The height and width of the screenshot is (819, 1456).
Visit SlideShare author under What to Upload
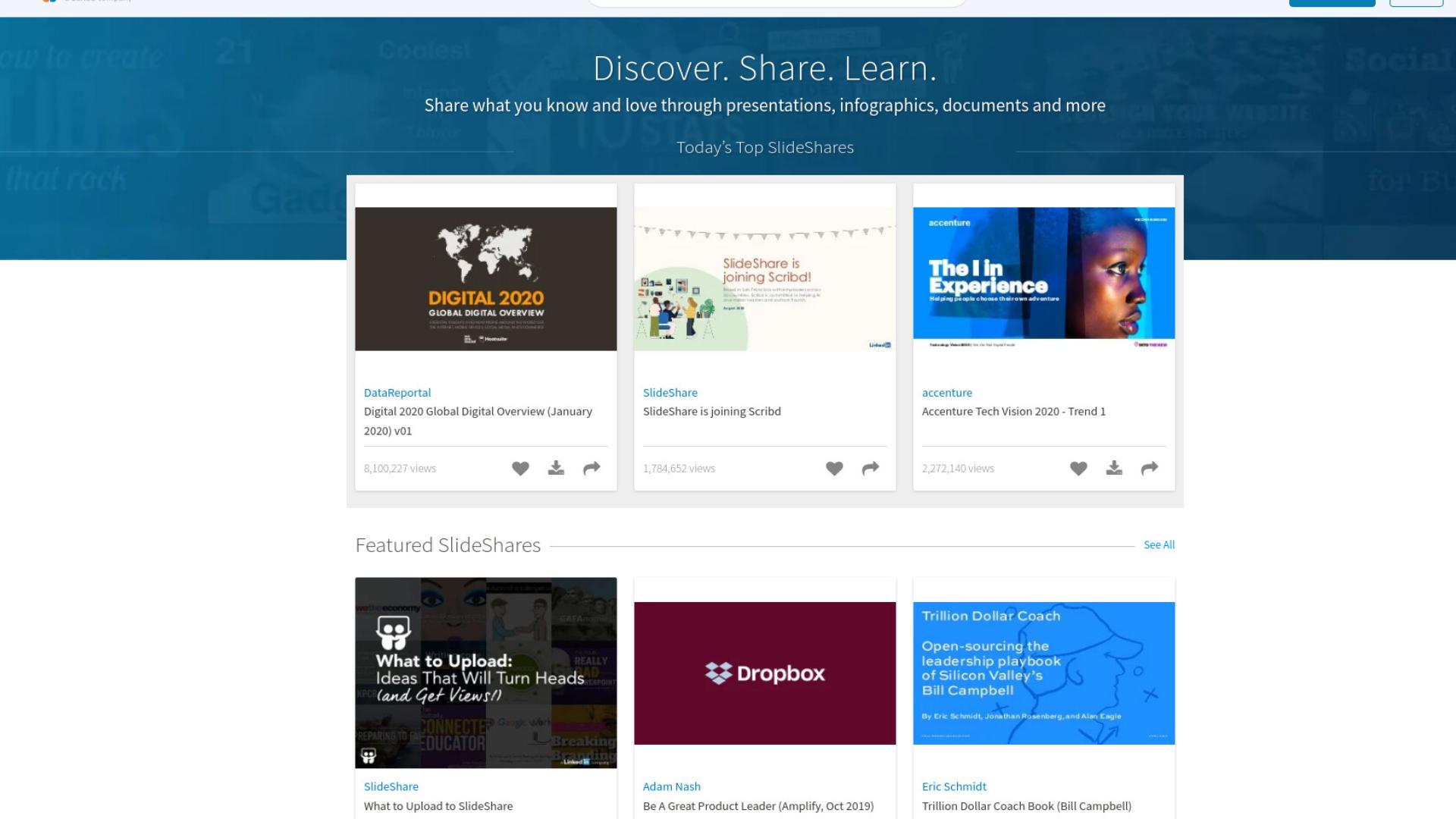(x=391, y=786)
